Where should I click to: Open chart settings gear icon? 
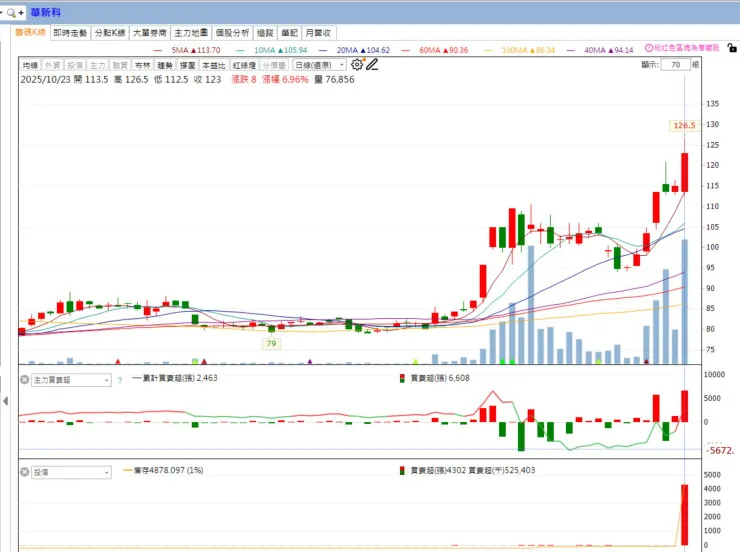click(357, 65)
